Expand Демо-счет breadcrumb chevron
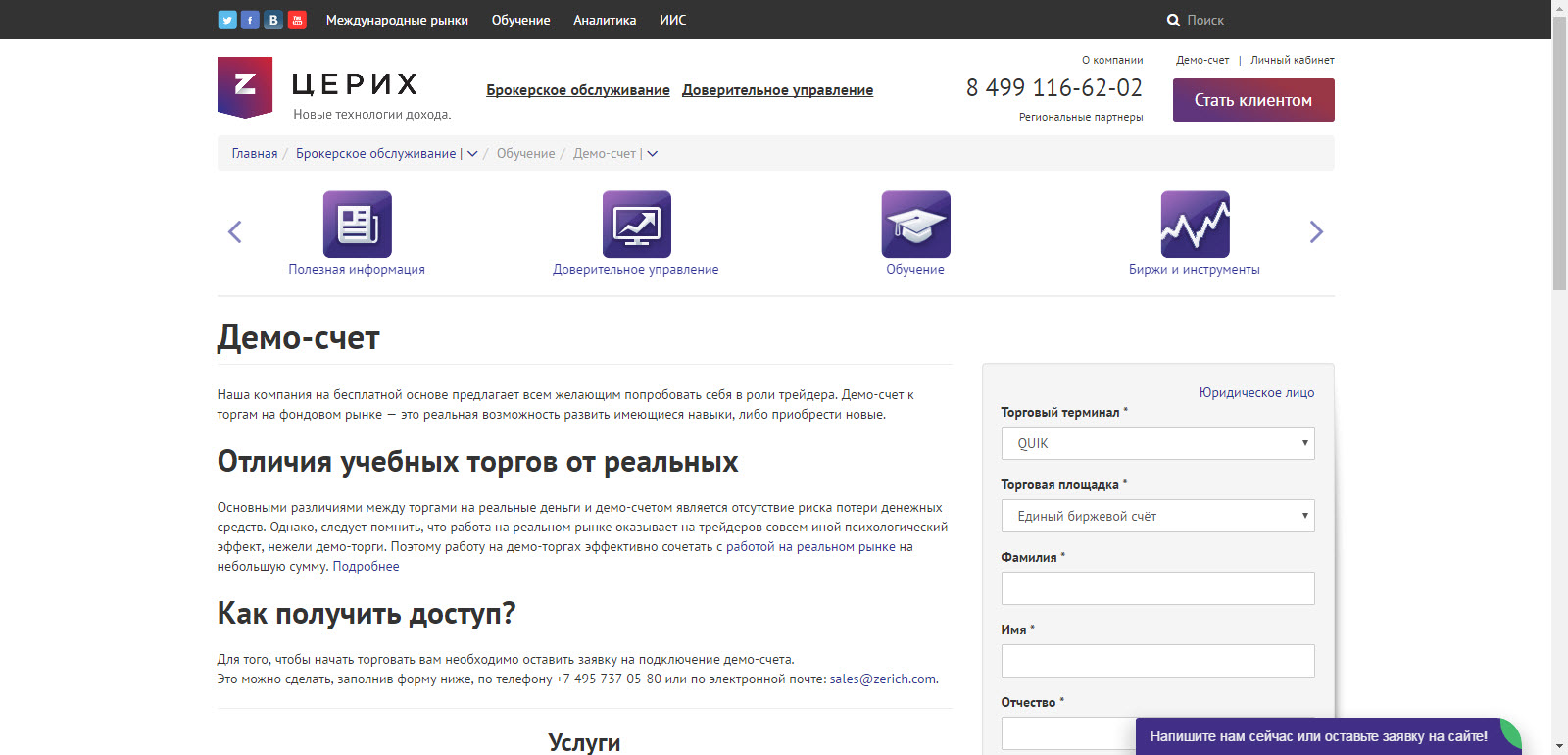The height and width of the screenshot is (755, 1568). pos(653,154)
